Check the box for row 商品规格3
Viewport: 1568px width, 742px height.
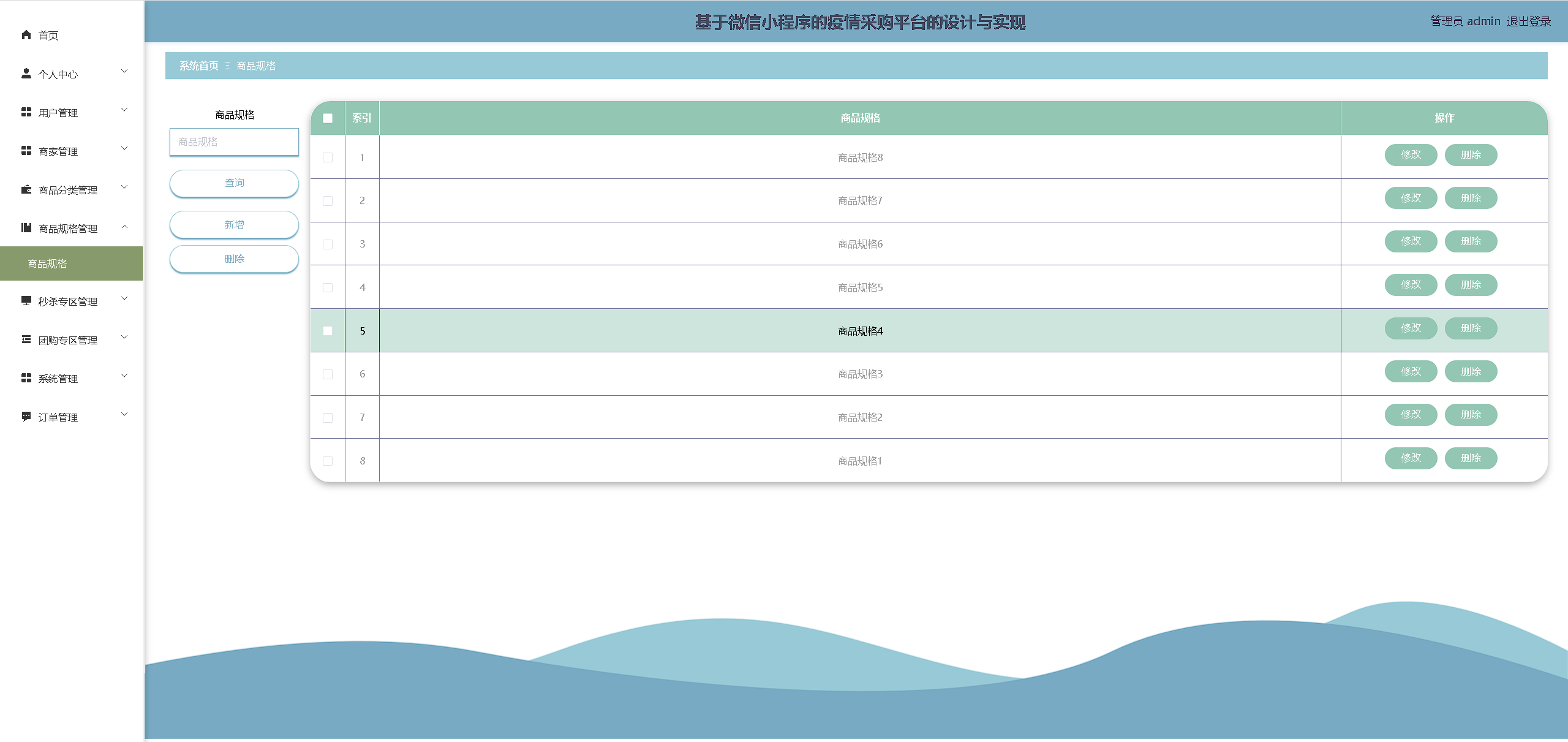[x=328, y=374]
